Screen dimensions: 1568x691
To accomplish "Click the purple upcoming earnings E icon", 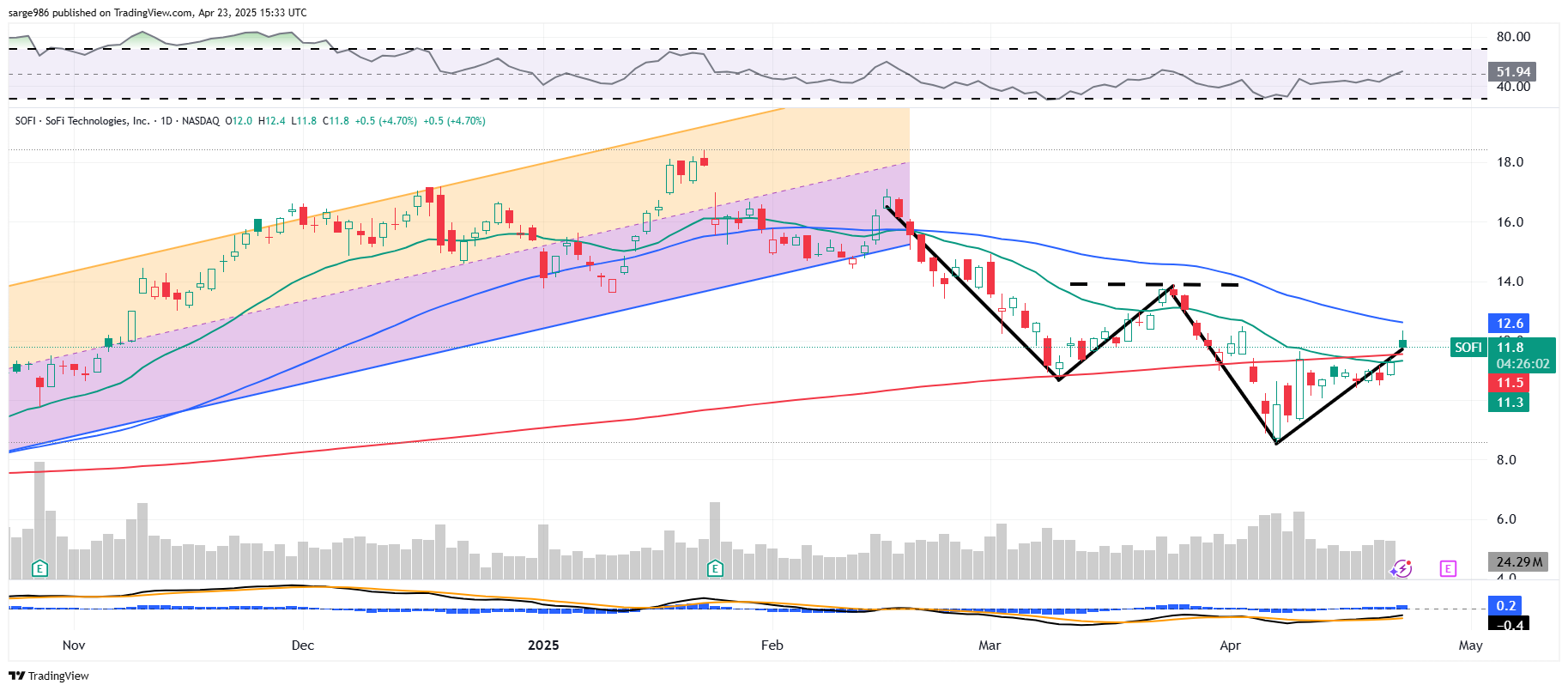I will (x=1448, y=568).
